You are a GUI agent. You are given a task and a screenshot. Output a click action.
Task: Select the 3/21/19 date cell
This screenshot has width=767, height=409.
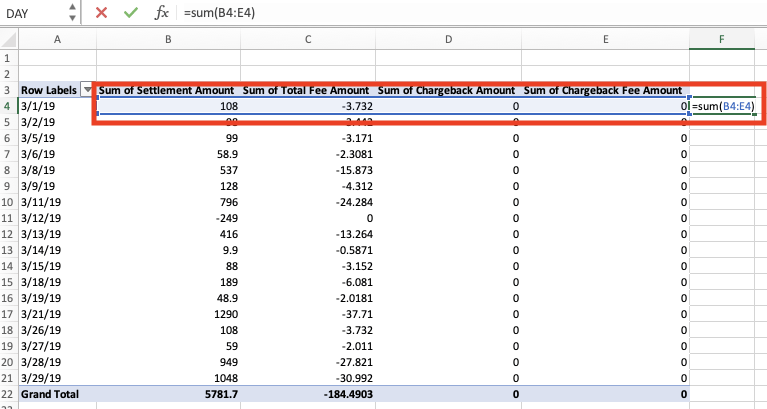point(57,314)
